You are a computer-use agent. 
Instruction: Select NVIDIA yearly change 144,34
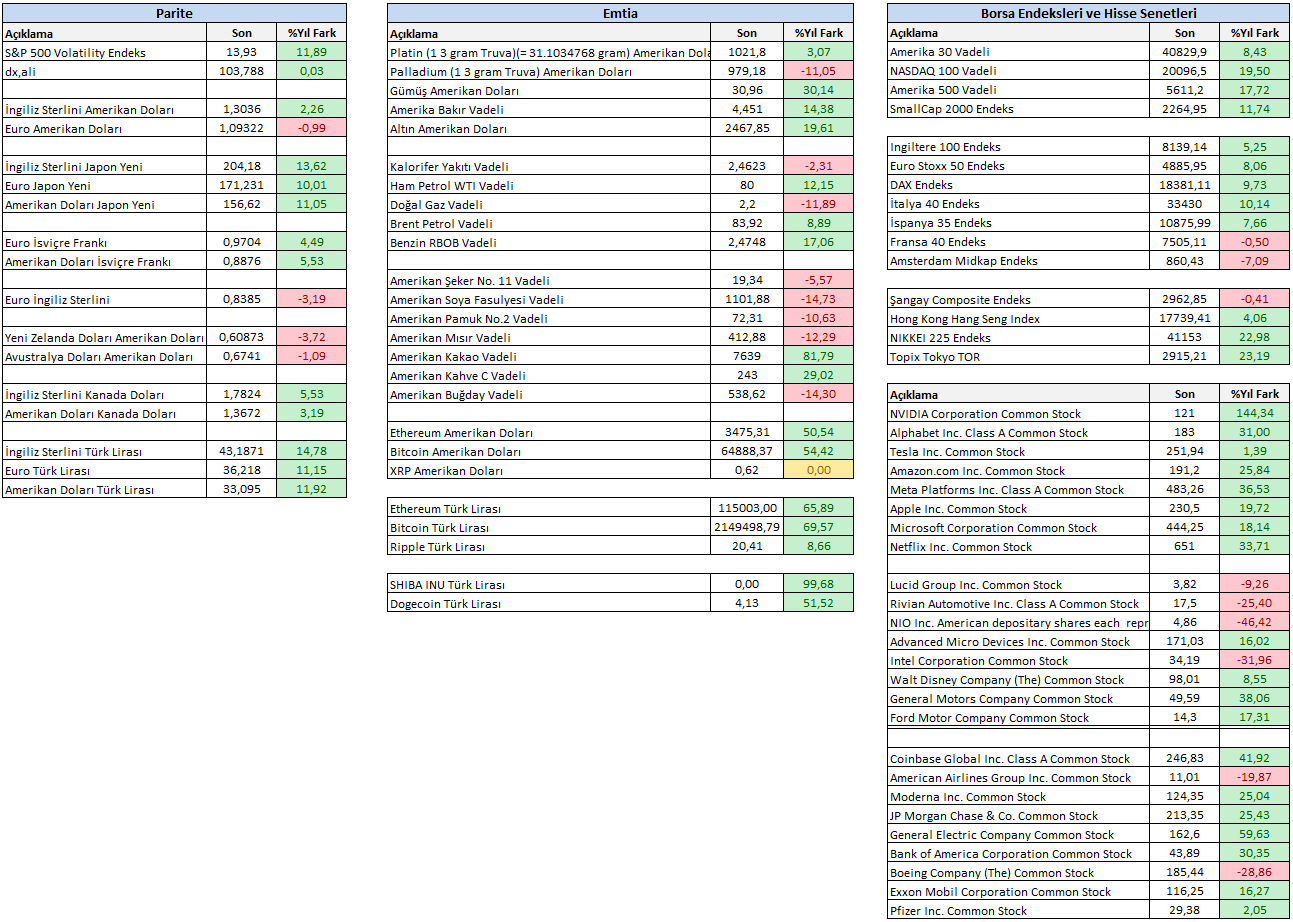(1255, 413)
